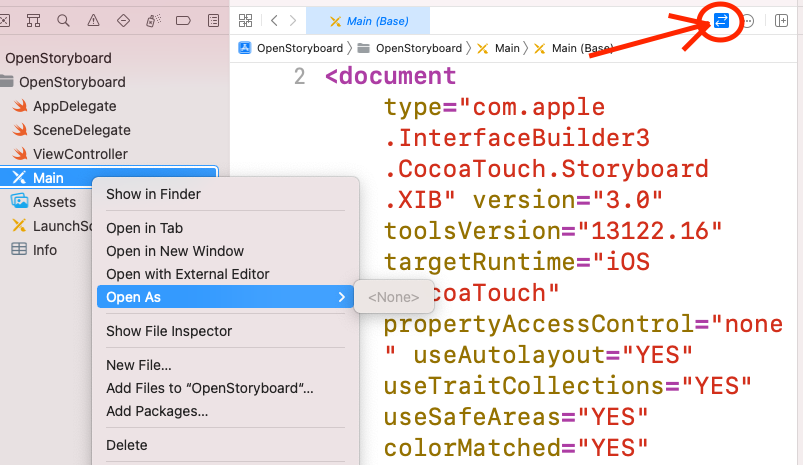The width and height of the screenshot is (803, 465).
Task: Open the SceneDelegate Swift file
Action: [72, 130]
